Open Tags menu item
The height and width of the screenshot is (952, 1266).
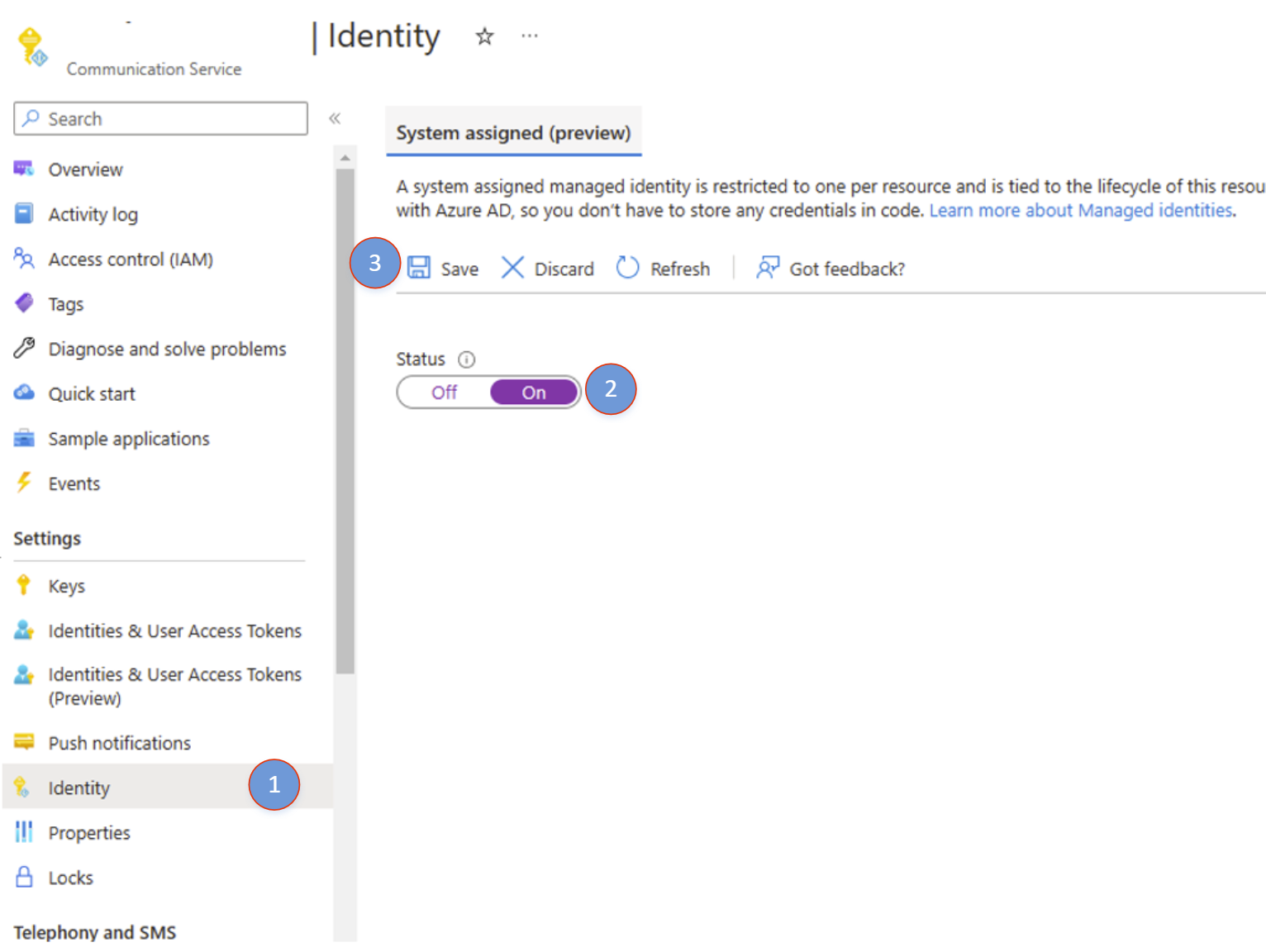(66, 304)
